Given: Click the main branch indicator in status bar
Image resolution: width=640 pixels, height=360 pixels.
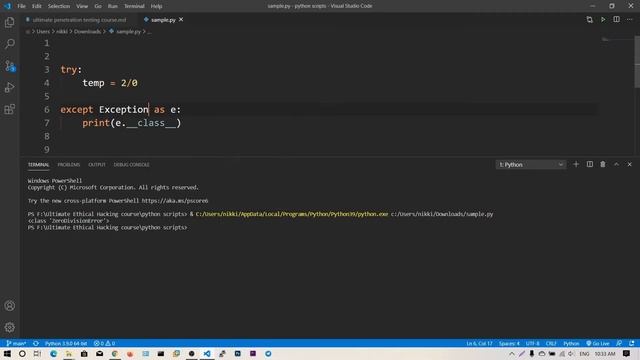Looking at the screenshot, I should [x=16, y=343].
